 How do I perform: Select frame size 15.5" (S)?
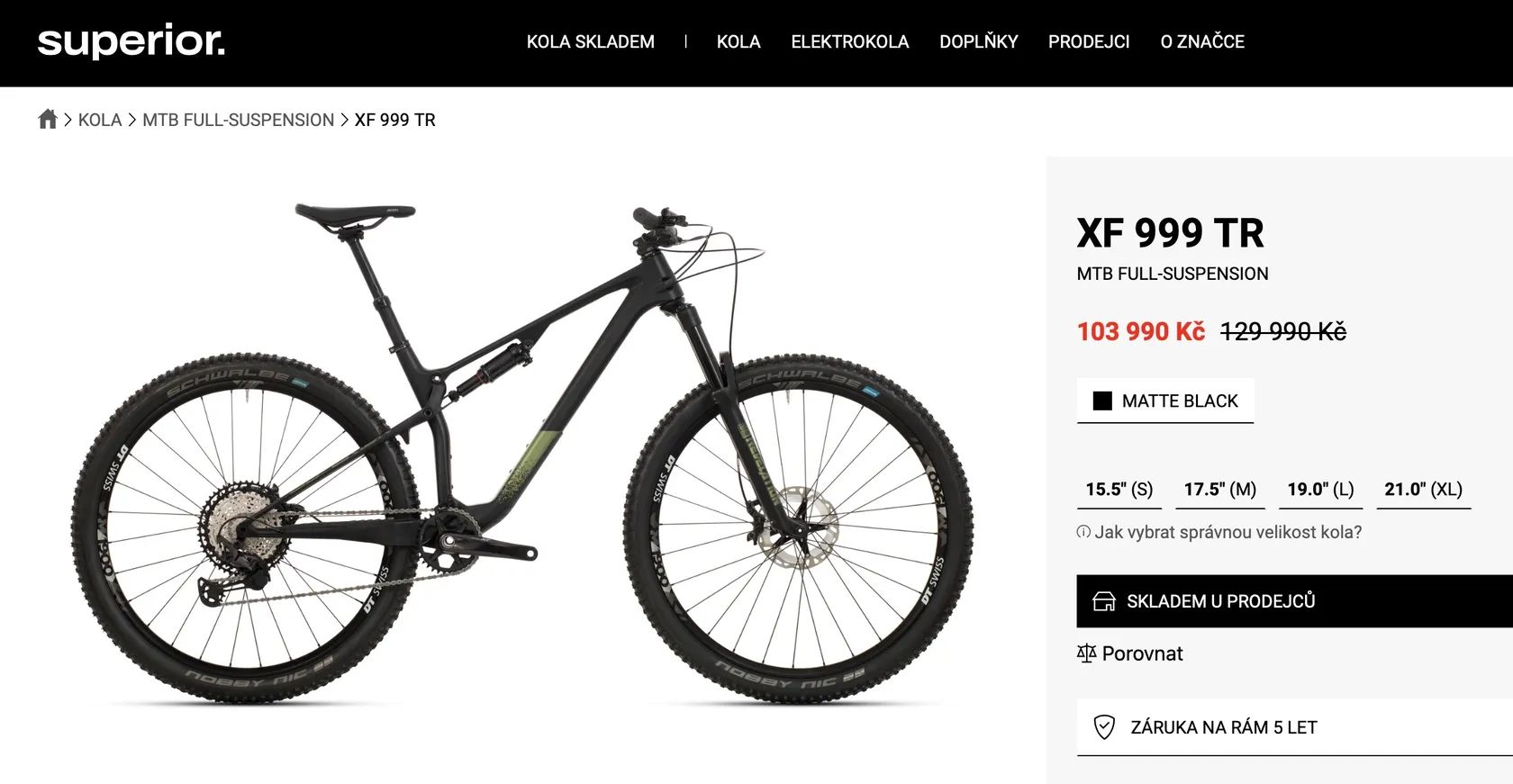pyautogui.click(x=1119, y=489)
